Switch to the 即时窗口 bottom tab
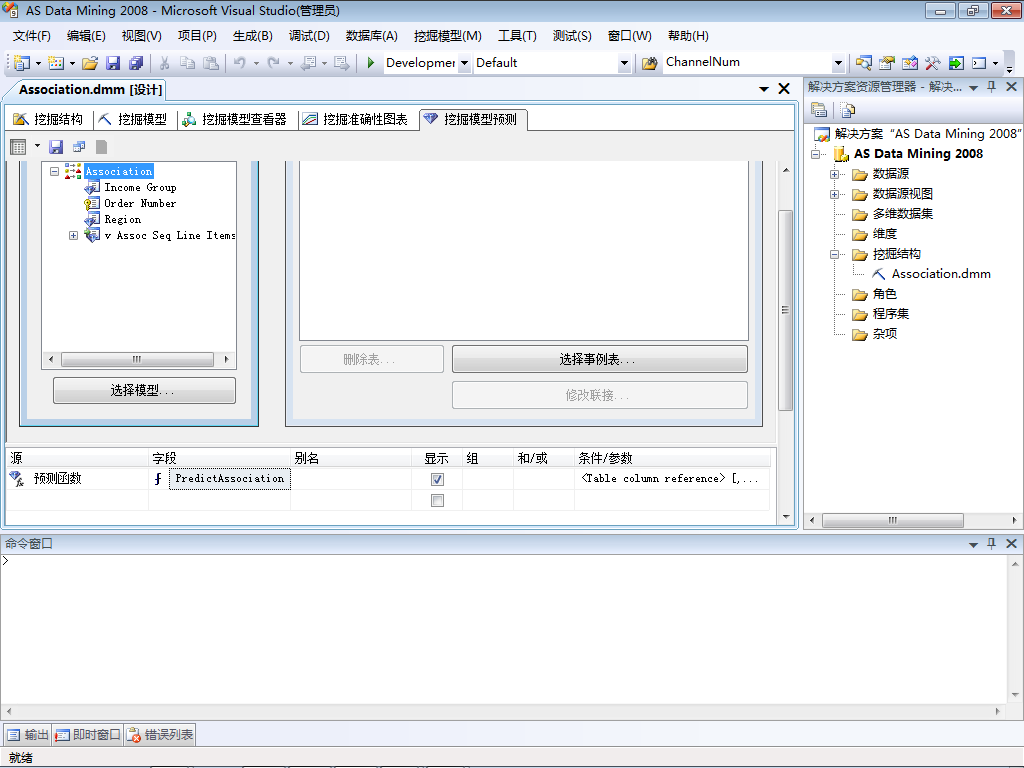This screenshot has width=1024, height=768. point(88,735)
